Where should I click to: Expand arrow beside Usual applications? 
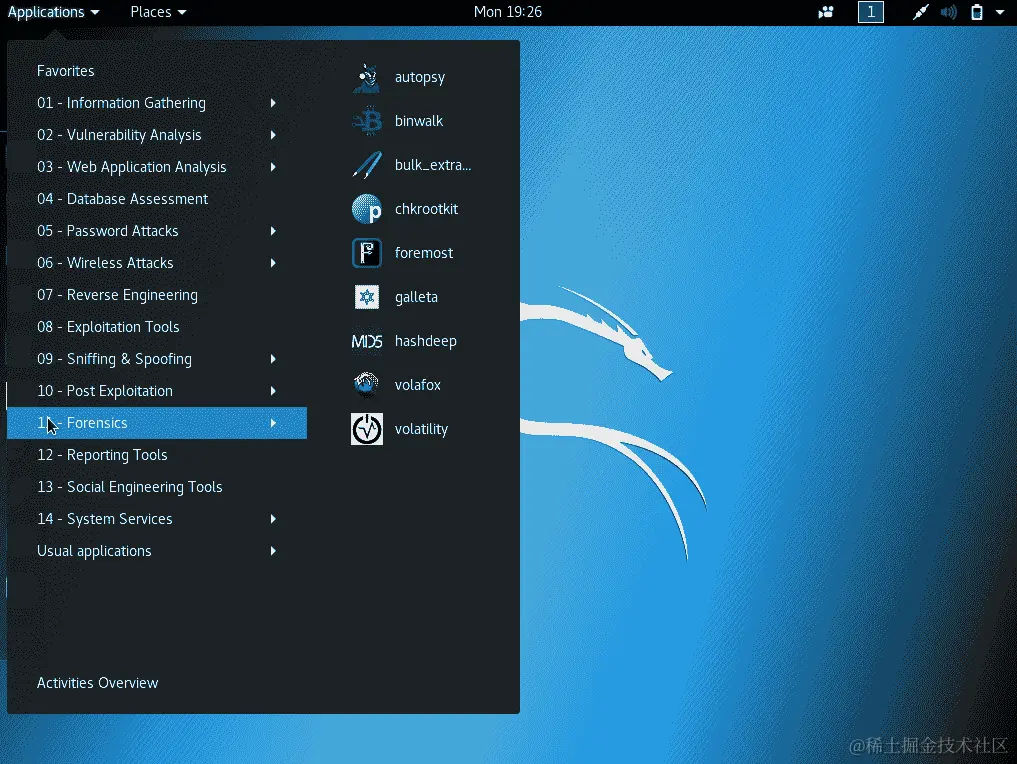(273, 551)
